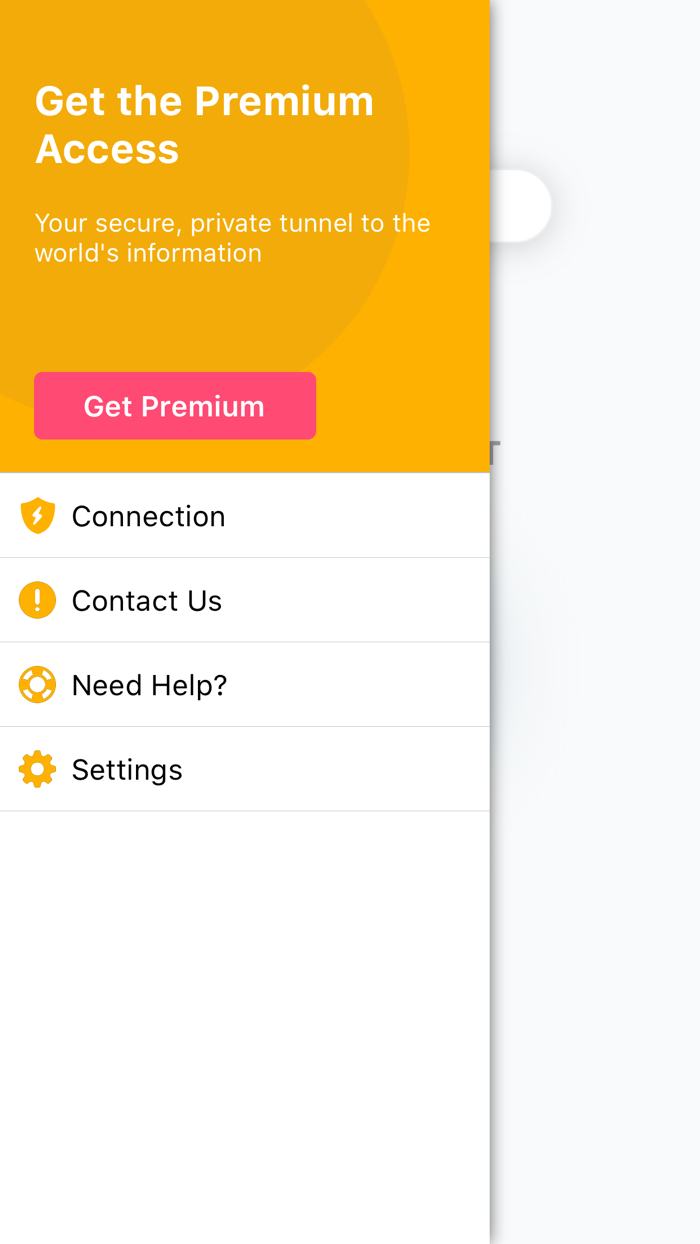Select the Contact Us menu item

pyautogui.click(x=146, y=600)
